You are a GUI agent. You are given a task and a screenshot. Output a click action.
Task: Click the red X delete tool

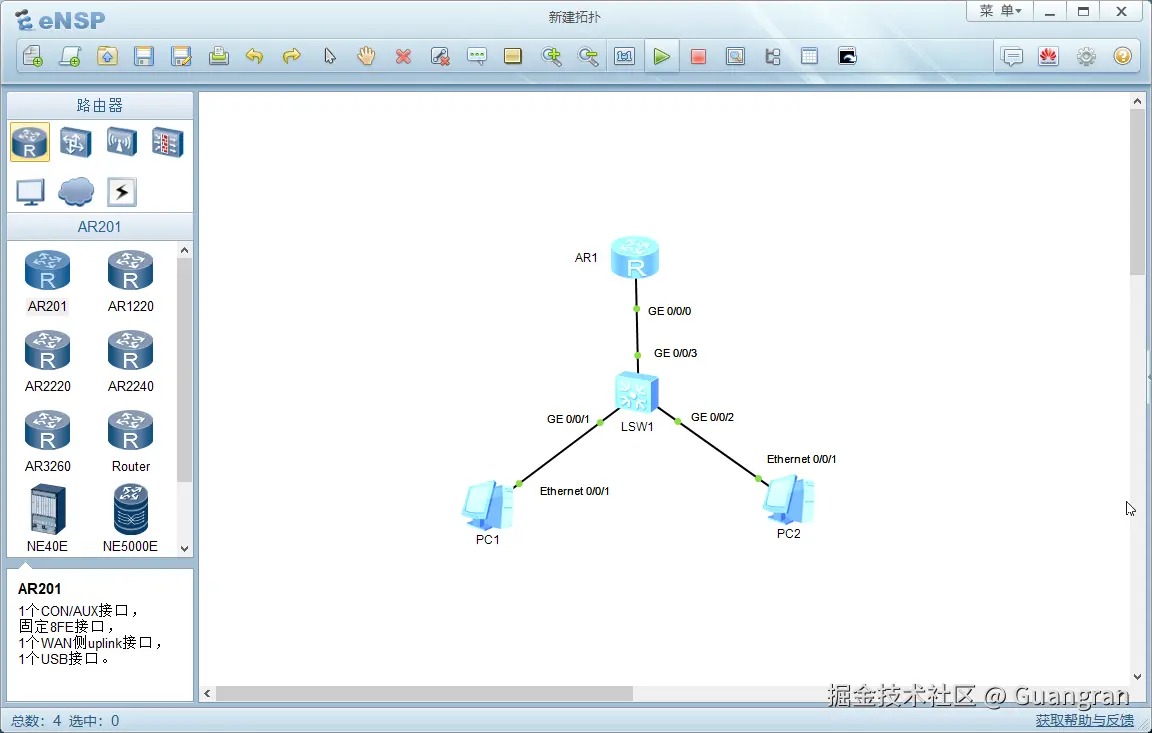click(x=403, y=57)
